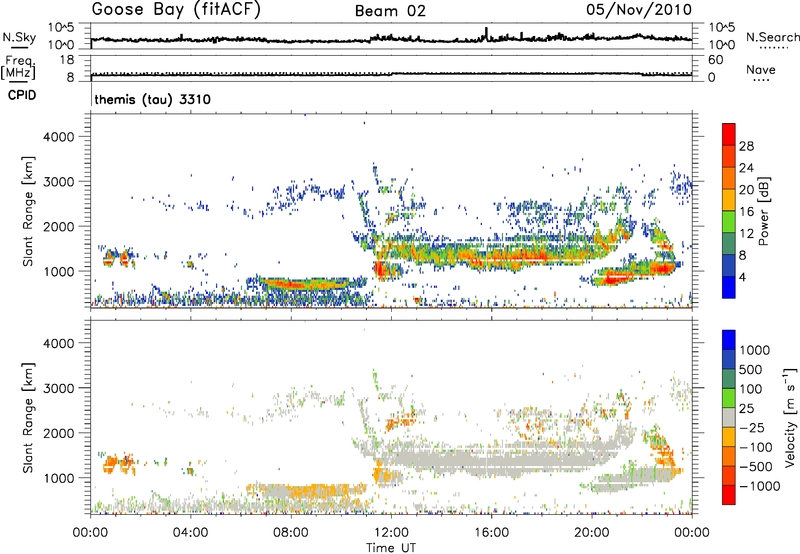Screen dimensions: 800x554
Task: Click "Slant Range [km]" label of power panel
Action: point(28,211)
